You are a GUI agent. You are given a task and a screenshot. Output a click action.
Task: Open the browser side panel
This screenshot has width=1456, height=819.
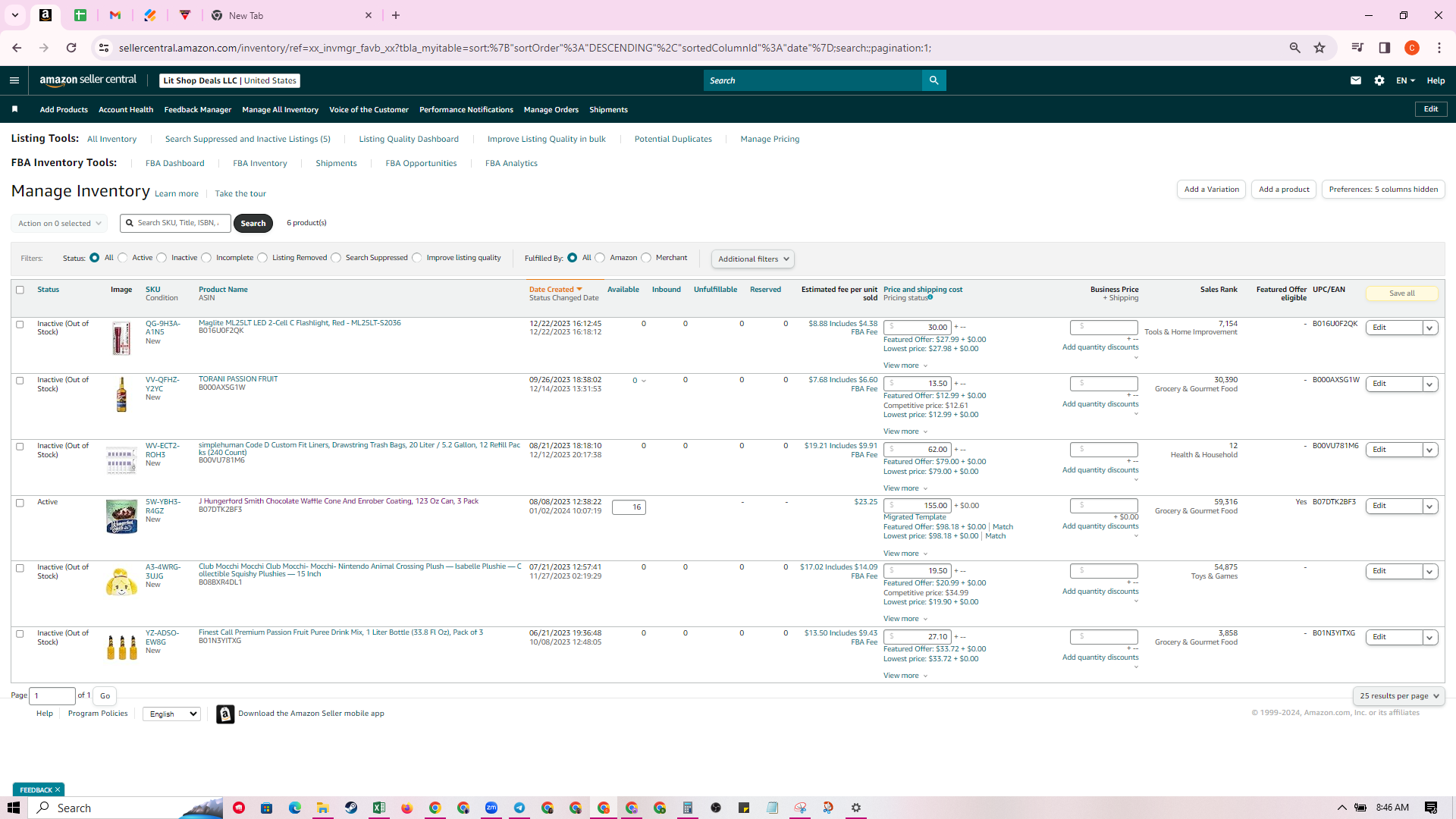click(x=1384, y=48)
